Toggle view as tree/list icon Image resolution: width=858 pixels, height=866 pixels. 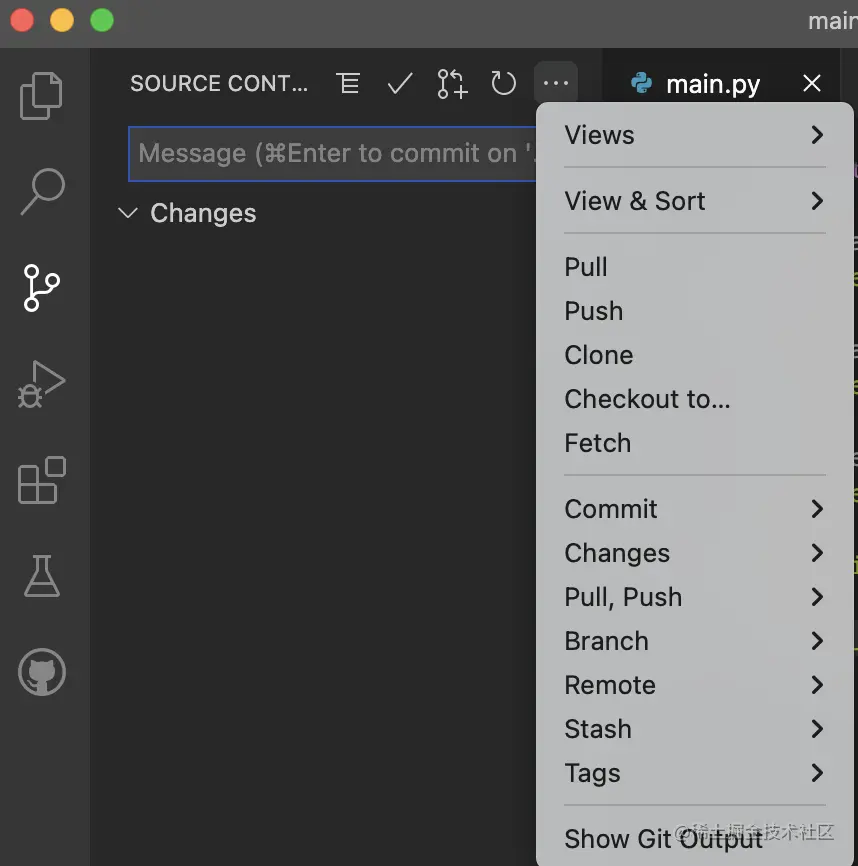point(348,83)
